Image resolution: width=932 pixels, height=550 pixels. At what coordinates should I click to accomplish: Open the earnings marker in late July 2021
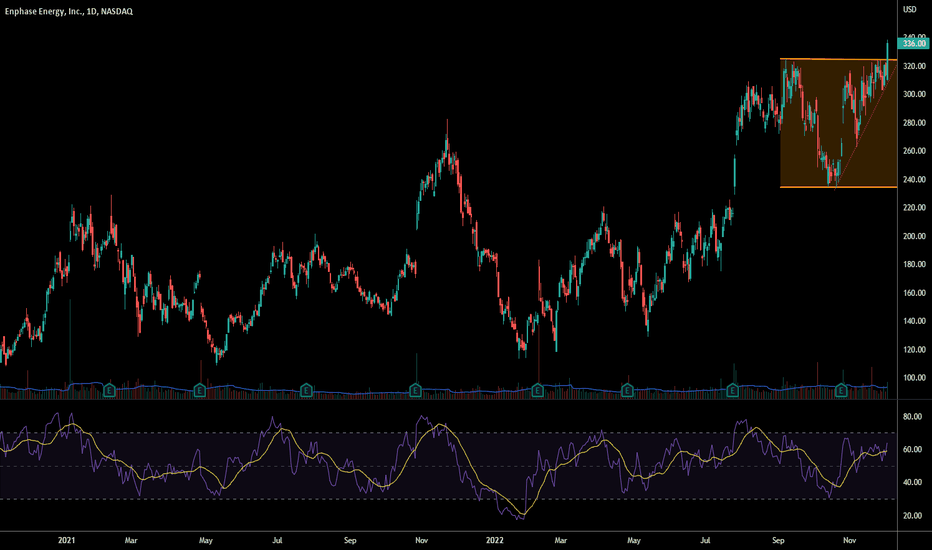(x=306, y=391)
